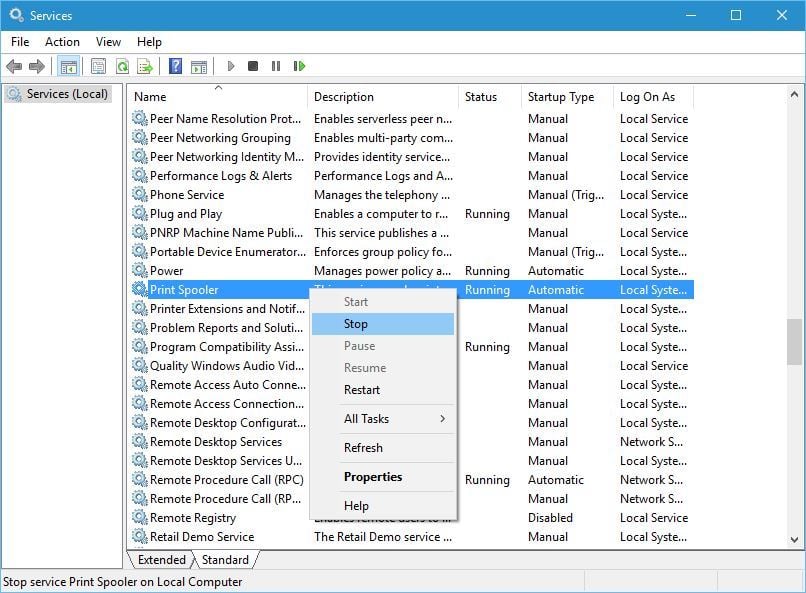Sort by the Status column header
This screenshot has height=593, width=806.
(490, 97)
